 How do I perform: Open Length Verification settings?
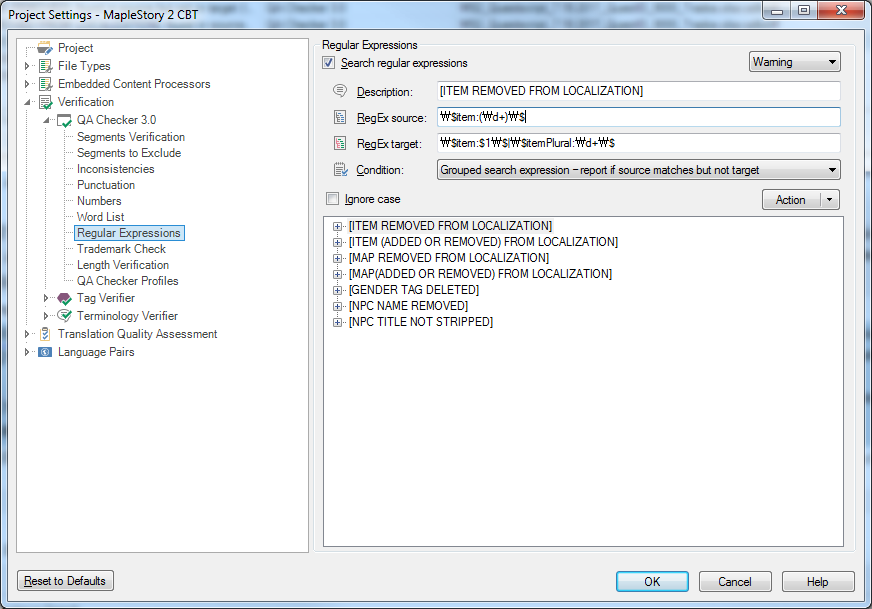123,265
